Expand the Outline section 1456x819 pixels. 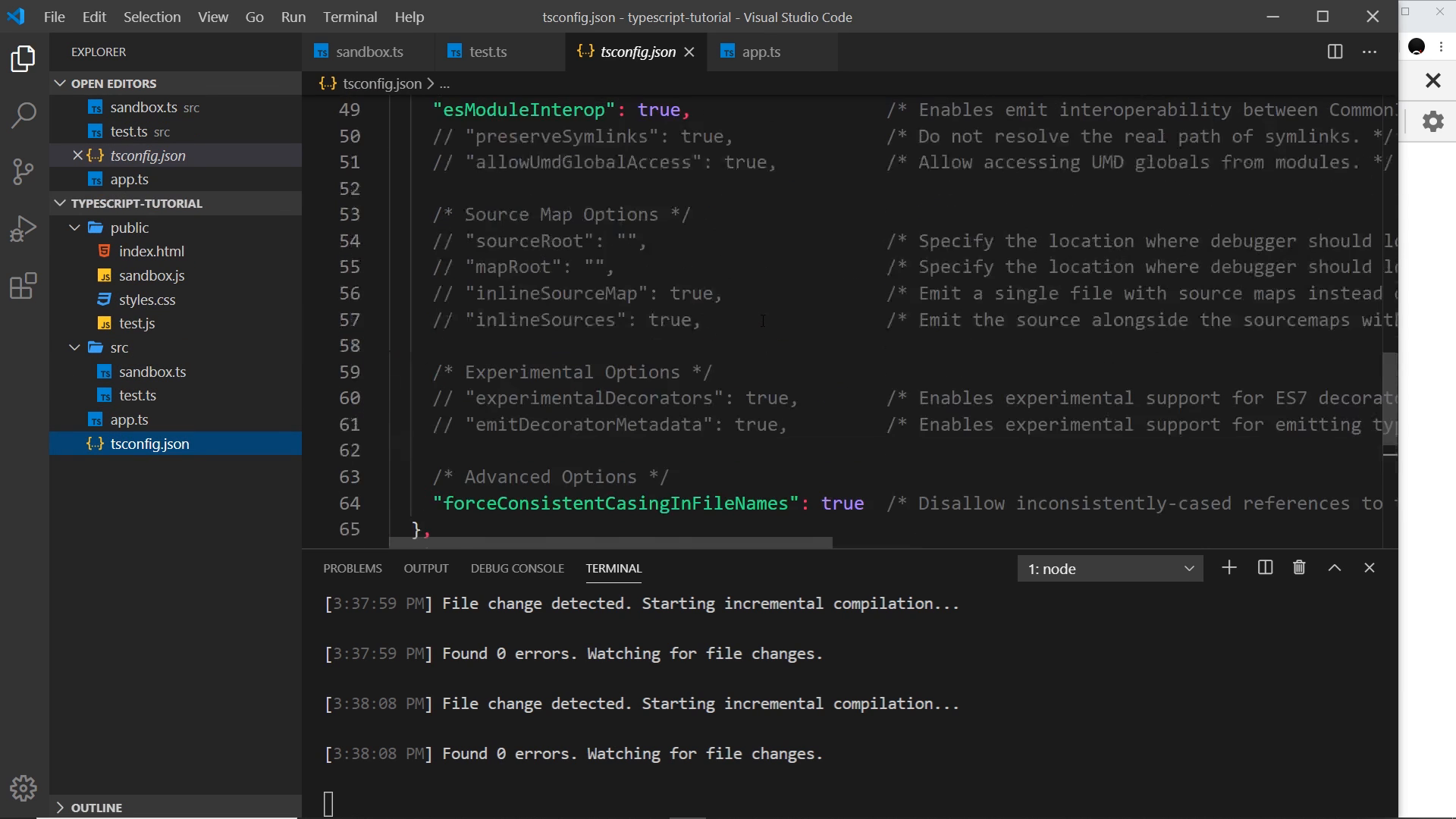(x=176, y=808)
